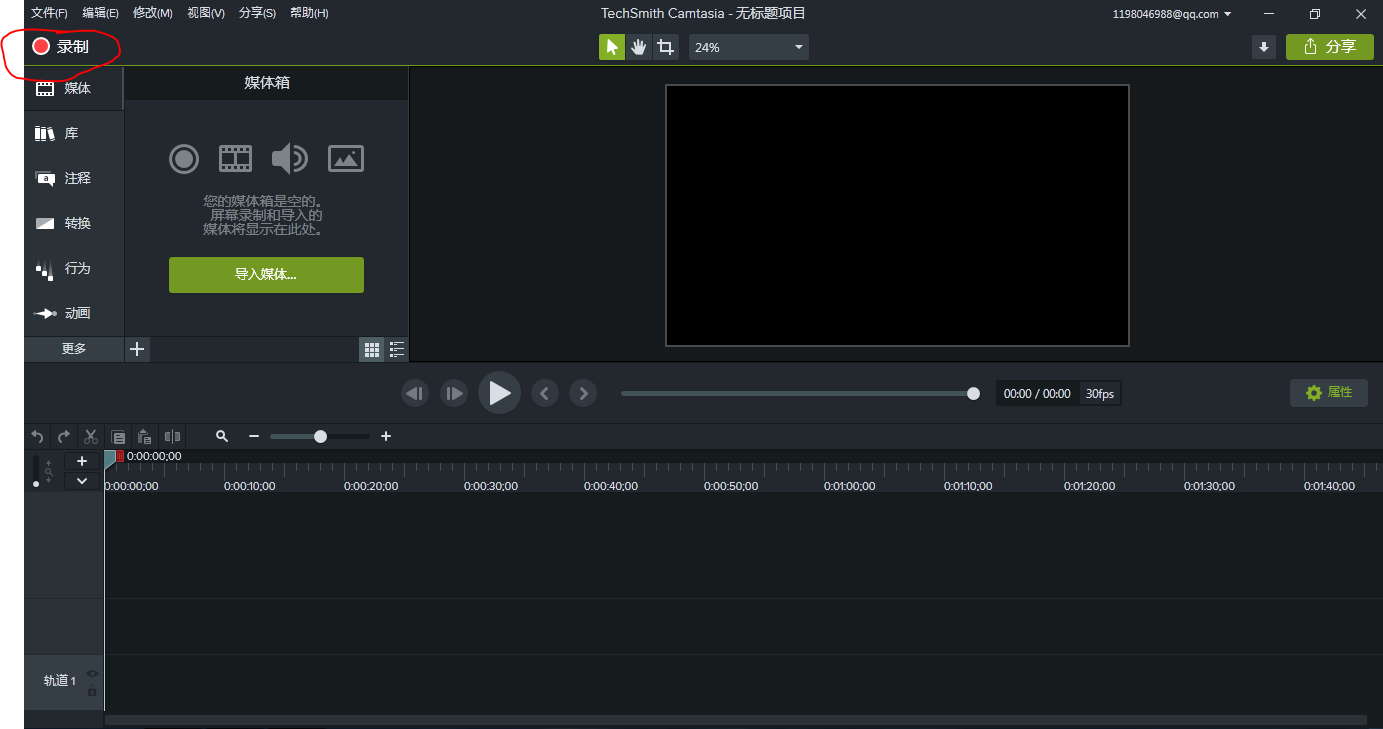1383x729 pixels.
Task: Open the 属性 properties panel
Action: [x=1329, y=393]
